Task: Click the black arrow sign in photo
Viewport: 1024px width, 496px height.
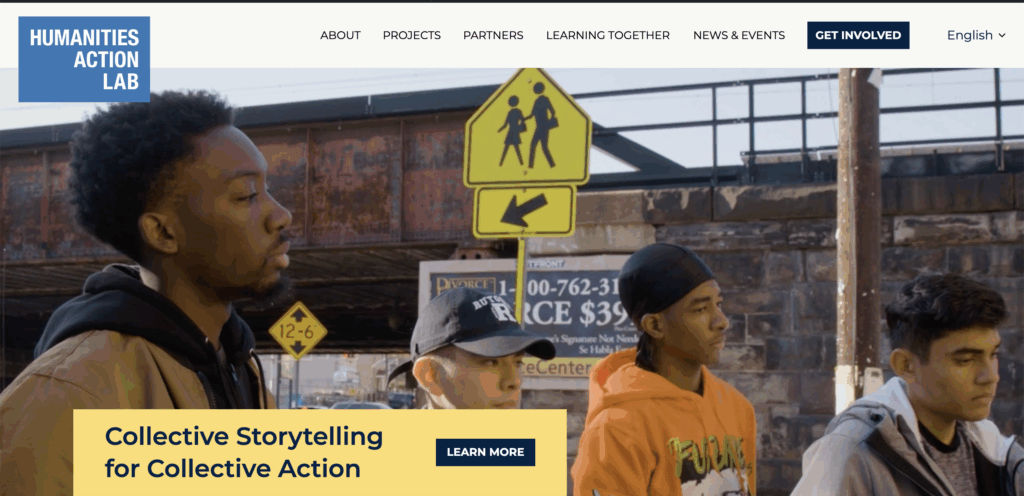Action: (524, 211)
